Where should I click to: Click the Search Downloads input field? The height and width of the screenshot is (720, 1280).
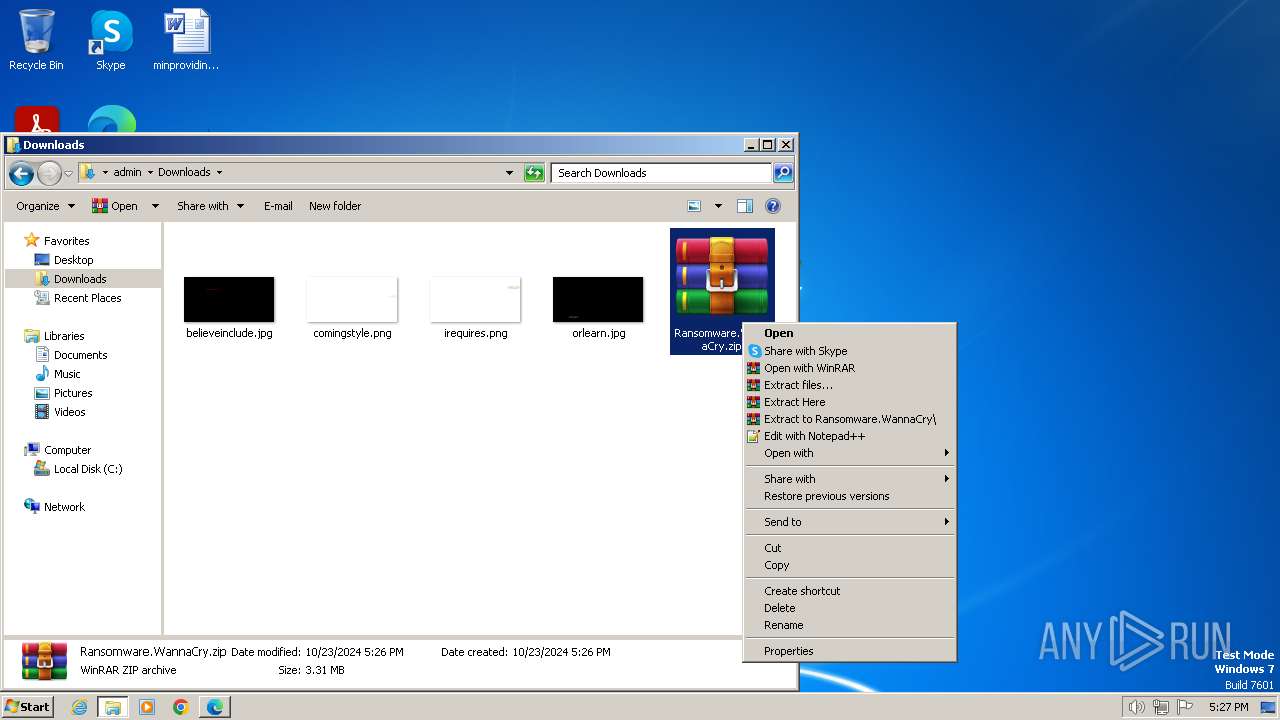click(x=661, y=173)
